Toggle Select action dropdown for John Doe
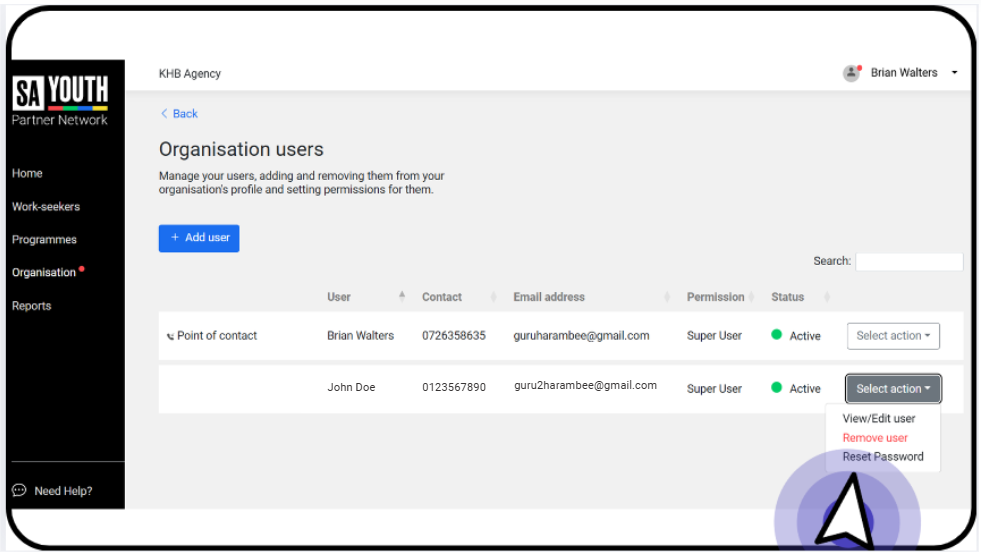The height and width of the screenshot is (553, 981). [x=893, y=388]
